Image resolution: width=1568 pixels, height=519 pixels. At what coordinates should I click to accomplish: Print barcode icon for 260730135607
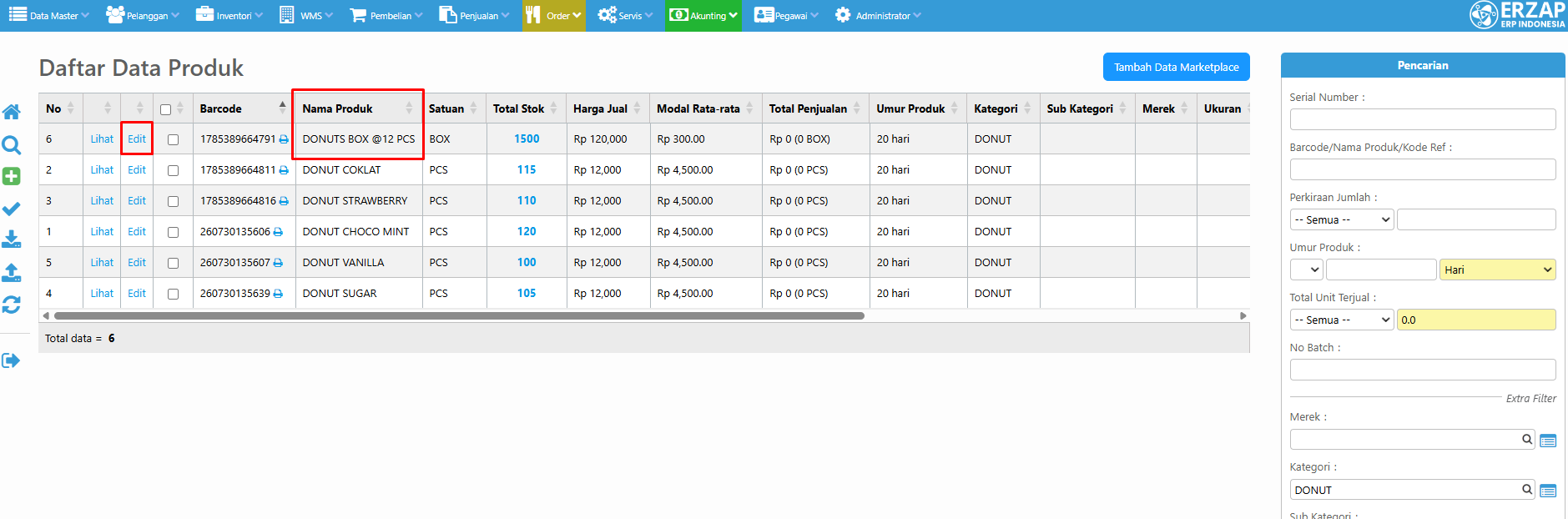(x=278, y=263)
